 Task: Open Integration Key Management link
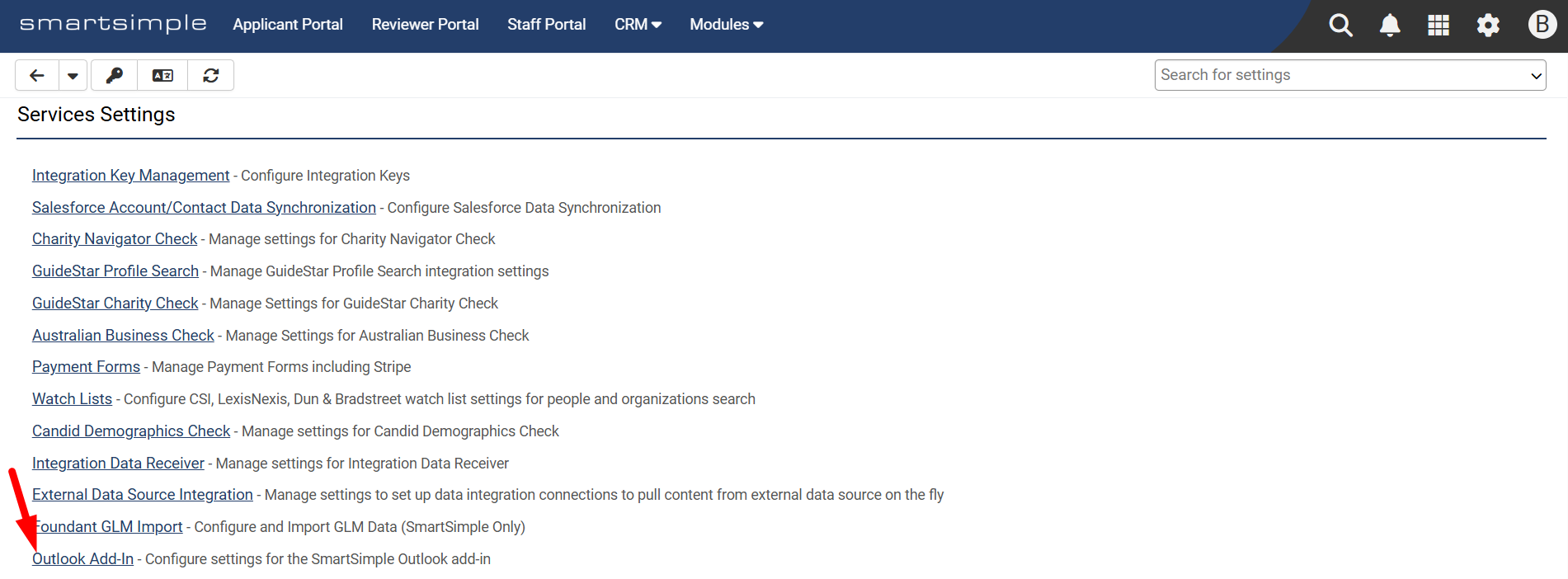click(x=130, y=176)
